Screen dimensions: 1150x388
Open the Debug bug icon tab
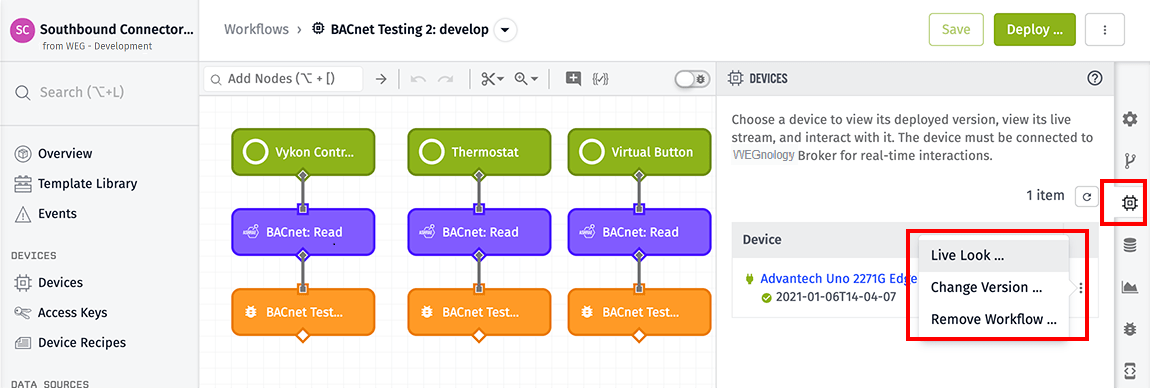coord(1130,330)
